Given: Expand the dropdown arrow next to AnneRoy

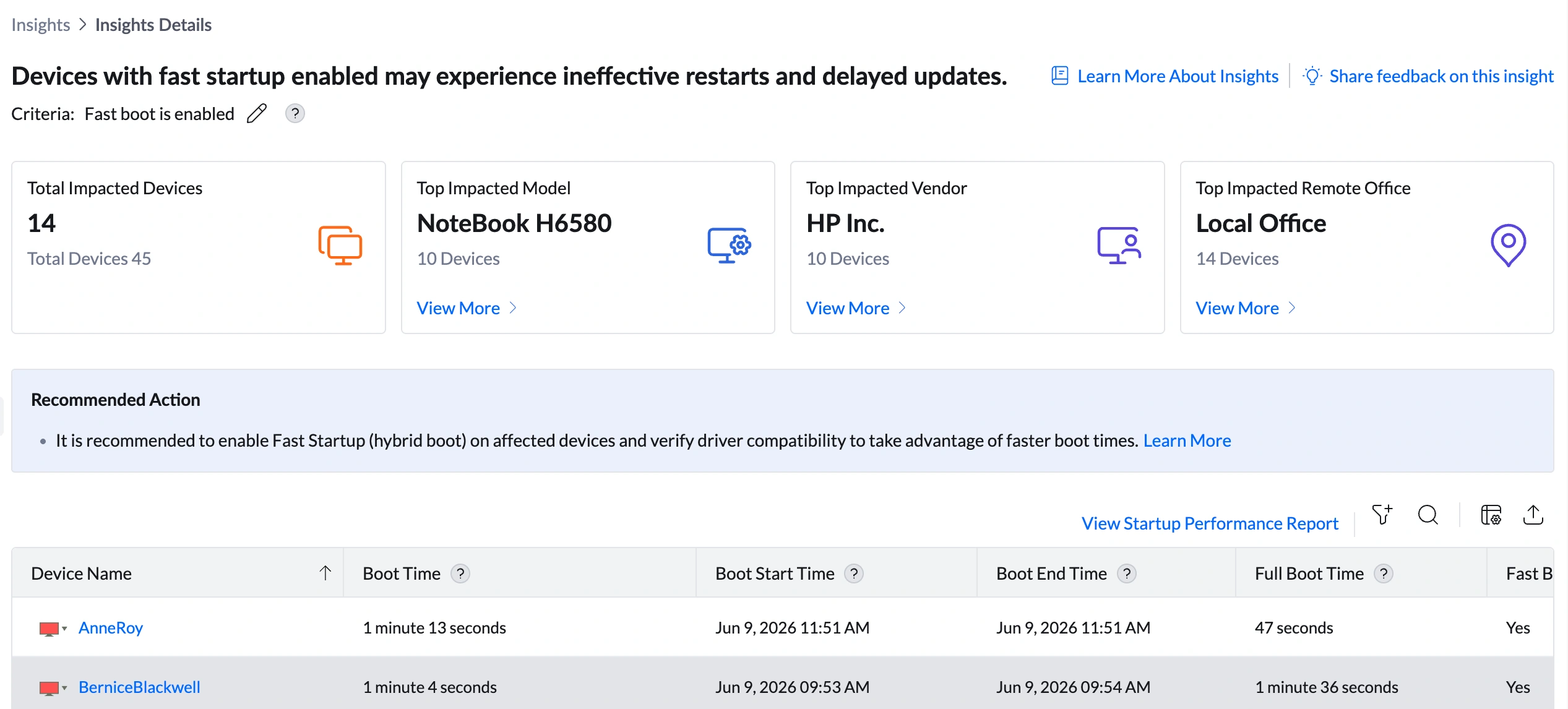Looking at the screenshot, I should click(x=64, y=629).
